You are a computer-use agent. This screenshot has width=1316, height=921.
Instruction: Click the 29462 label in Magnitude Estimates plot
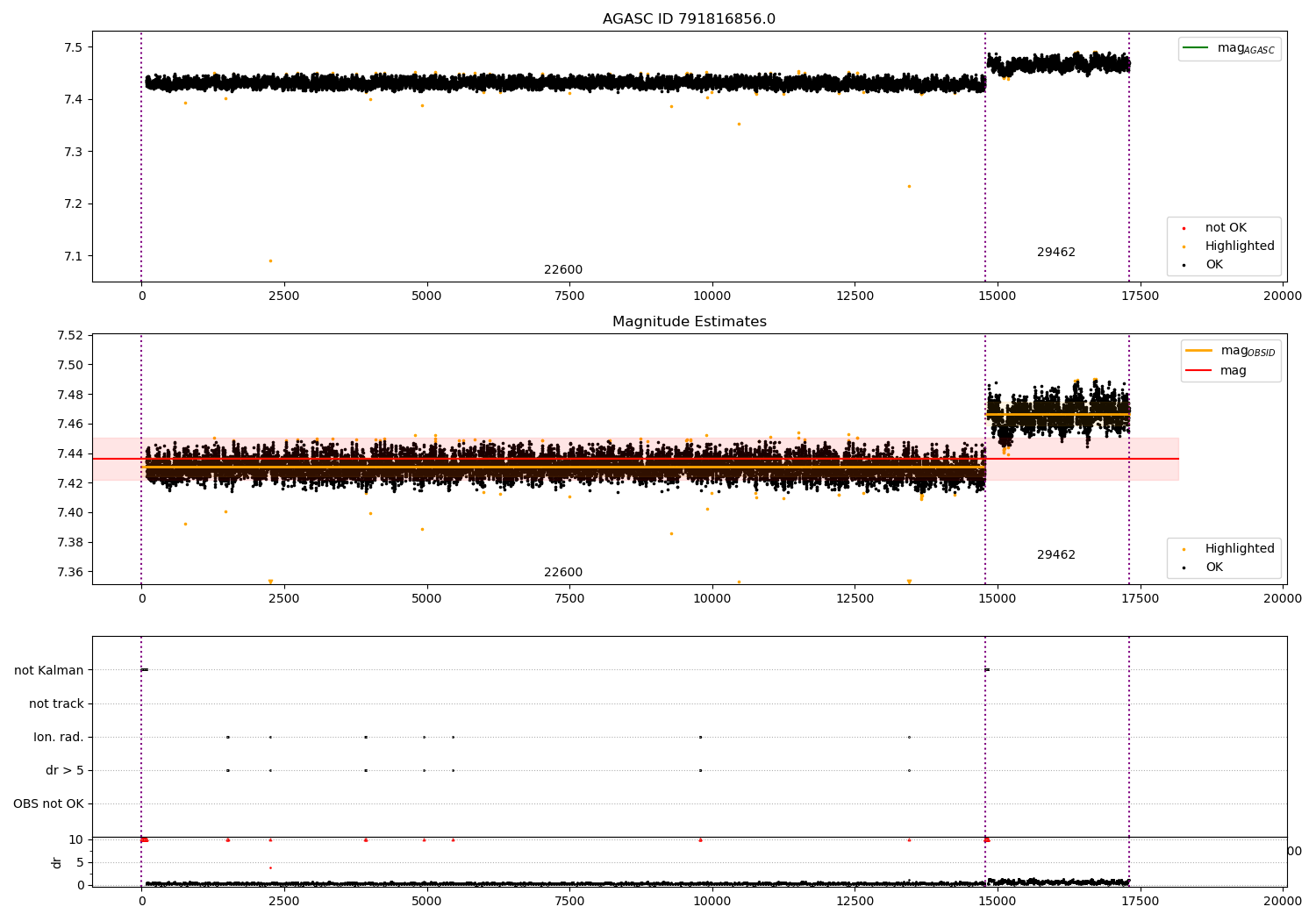pyautogui.click(x=1056, y=555)
